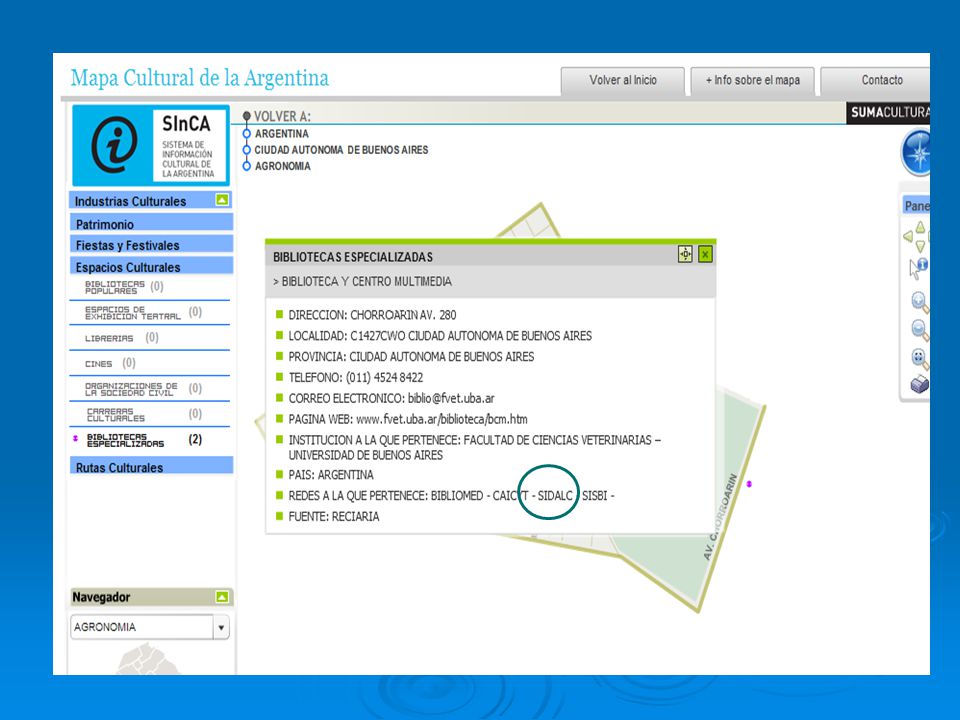Select the Cines layer

click(x=99, y=364)
